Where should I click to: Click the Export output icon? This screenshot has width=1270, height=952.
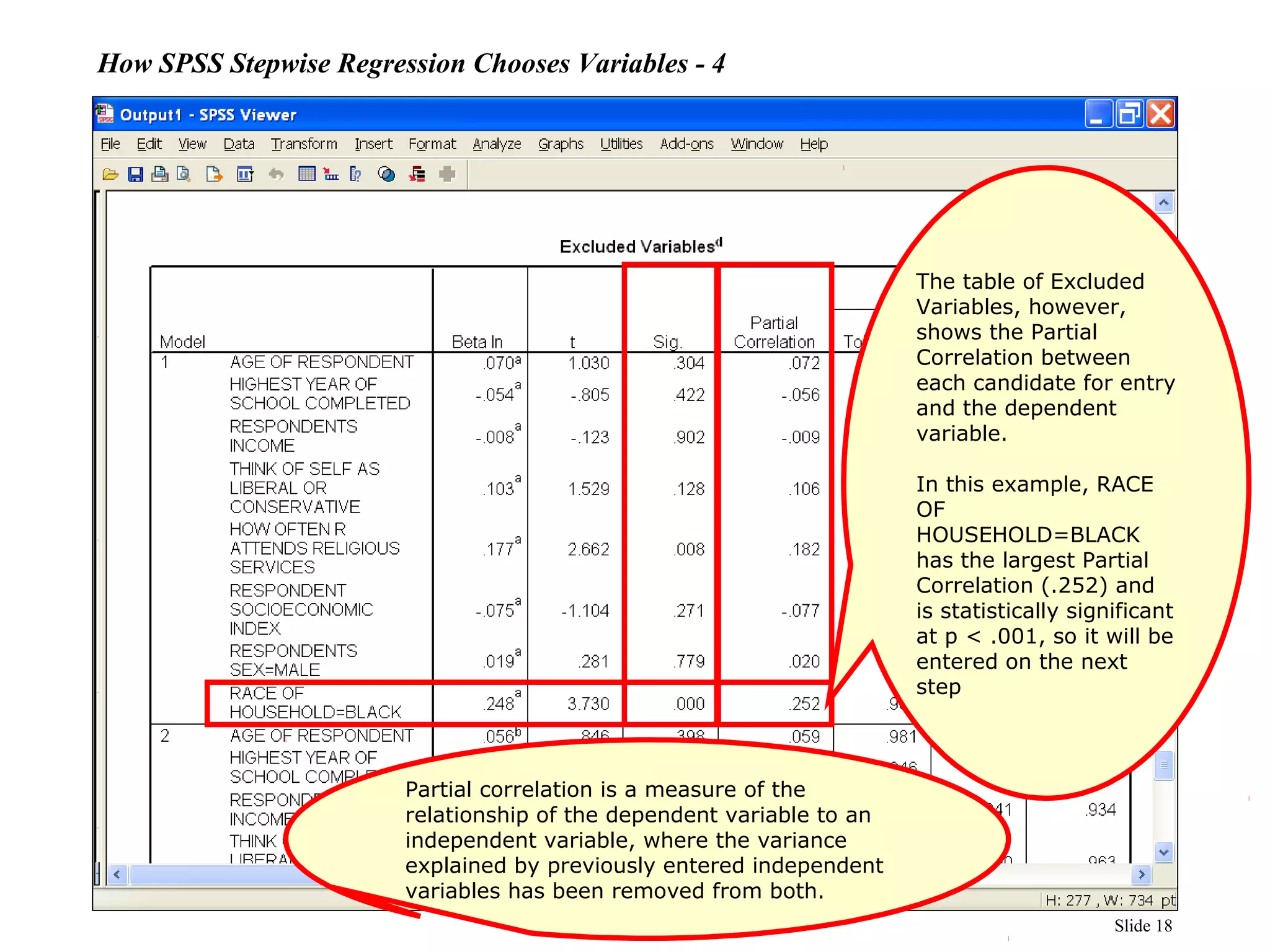point(214,174)
